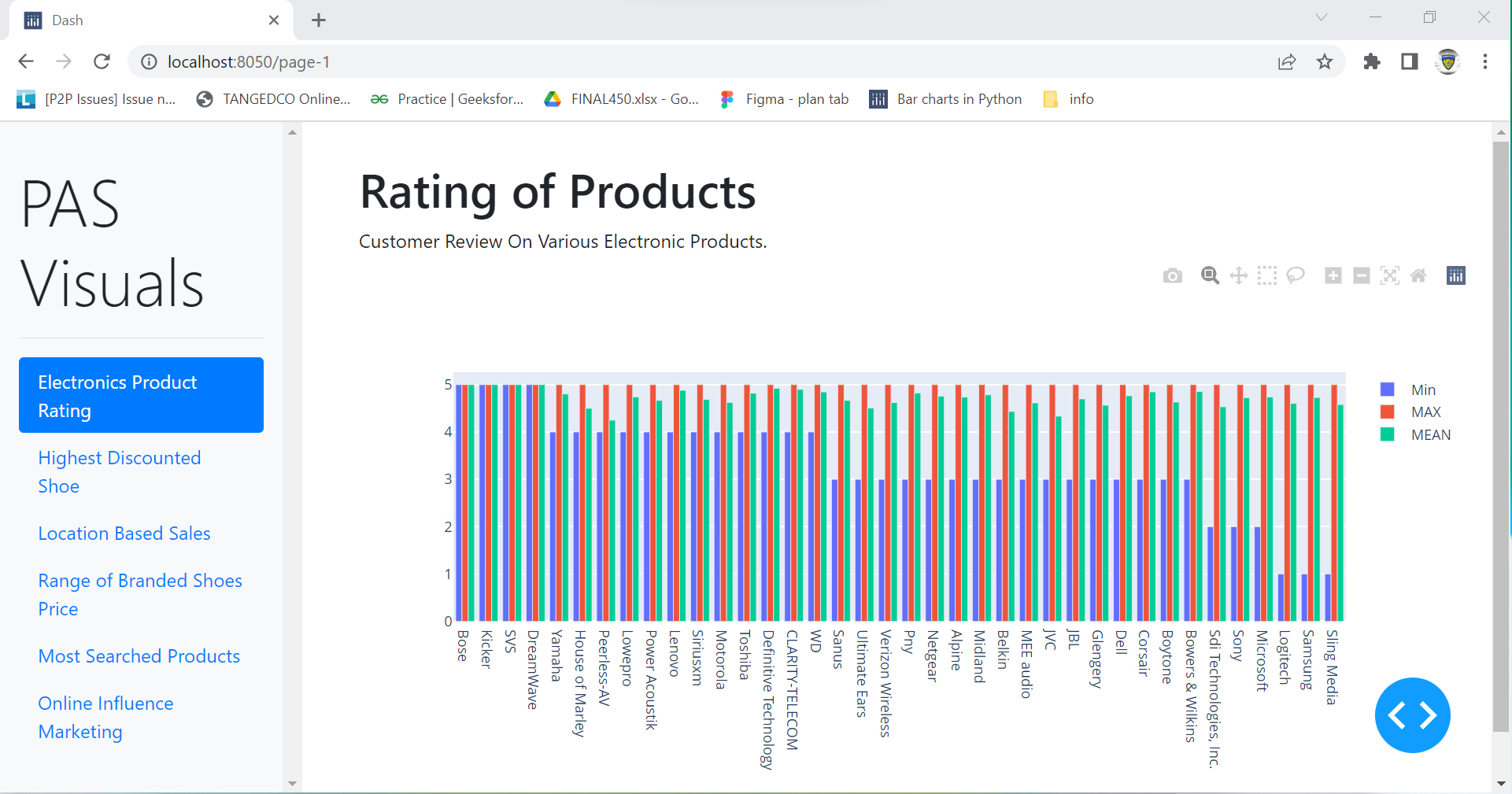Open Extensions puzzle icon
1512x794 pixels.
pyautogui.click(x=1372, y=61)
